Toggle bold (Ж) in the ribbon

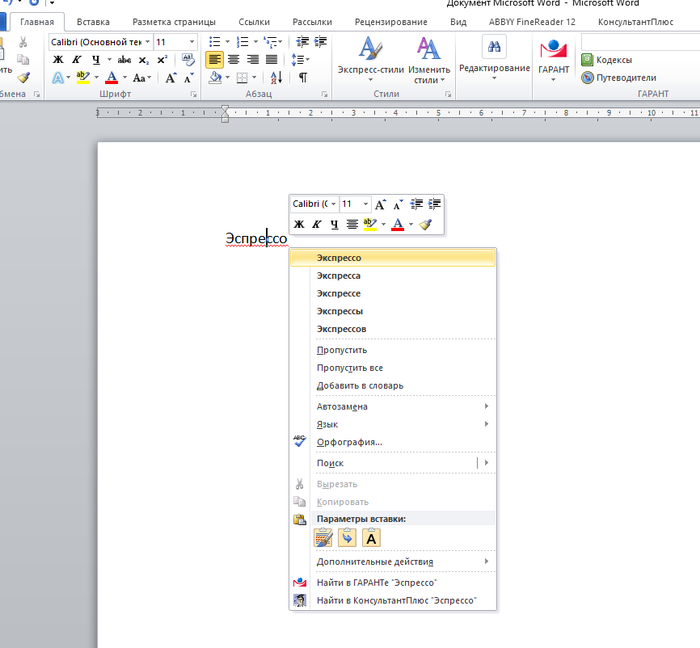click(58, 60)
